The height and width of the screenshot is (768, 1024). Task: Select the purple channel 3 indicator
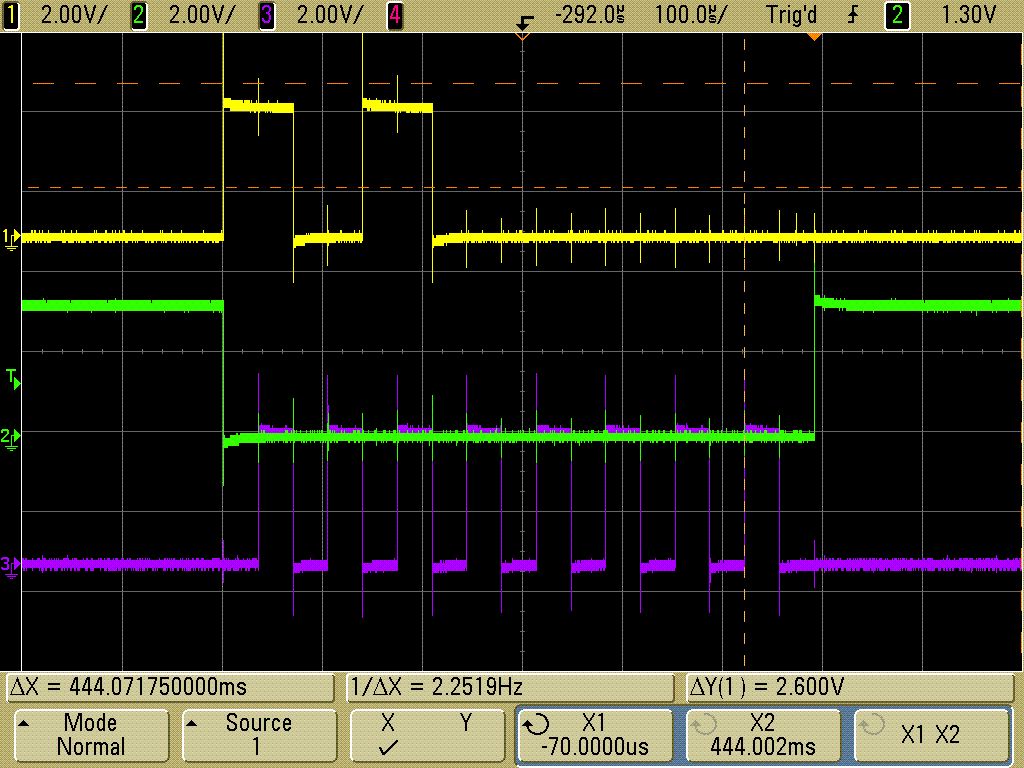point(265,15)
